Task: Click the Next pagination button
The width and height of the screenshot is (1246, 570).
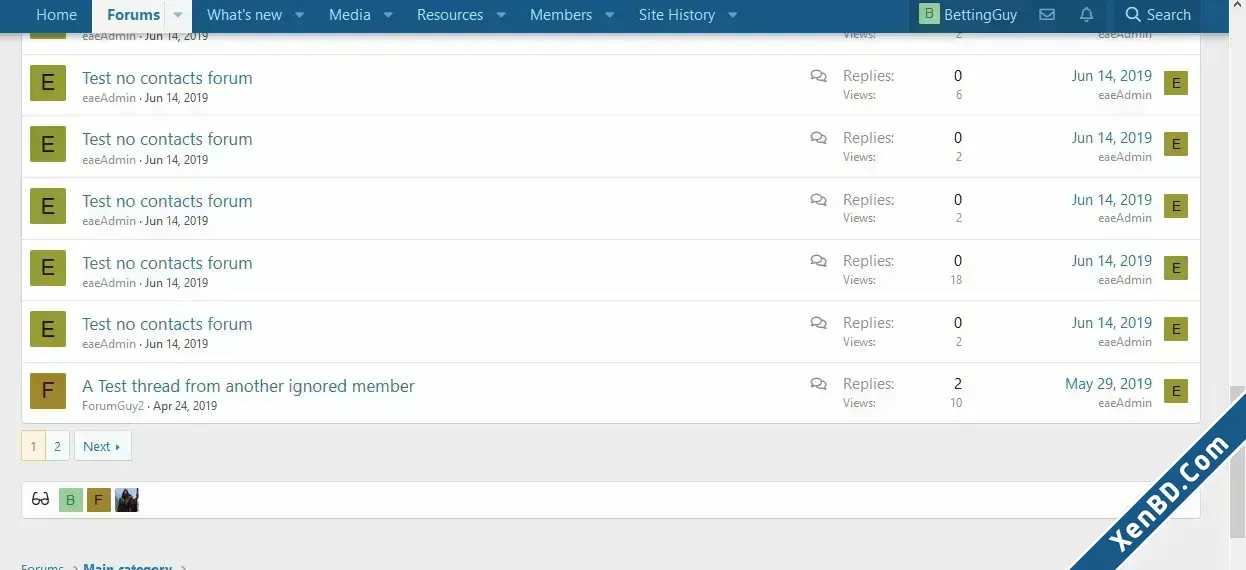Action: [x=102, y=446]
